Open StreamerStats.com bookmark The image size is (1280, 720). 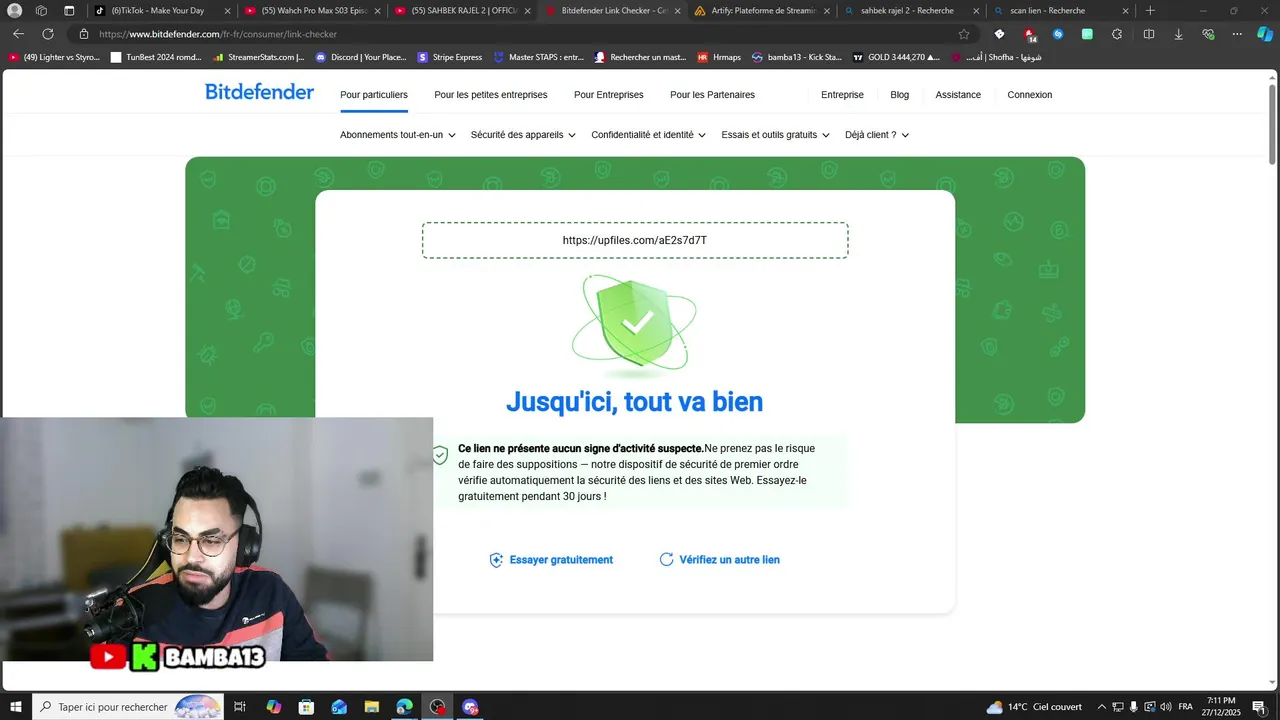pos(259,57)
